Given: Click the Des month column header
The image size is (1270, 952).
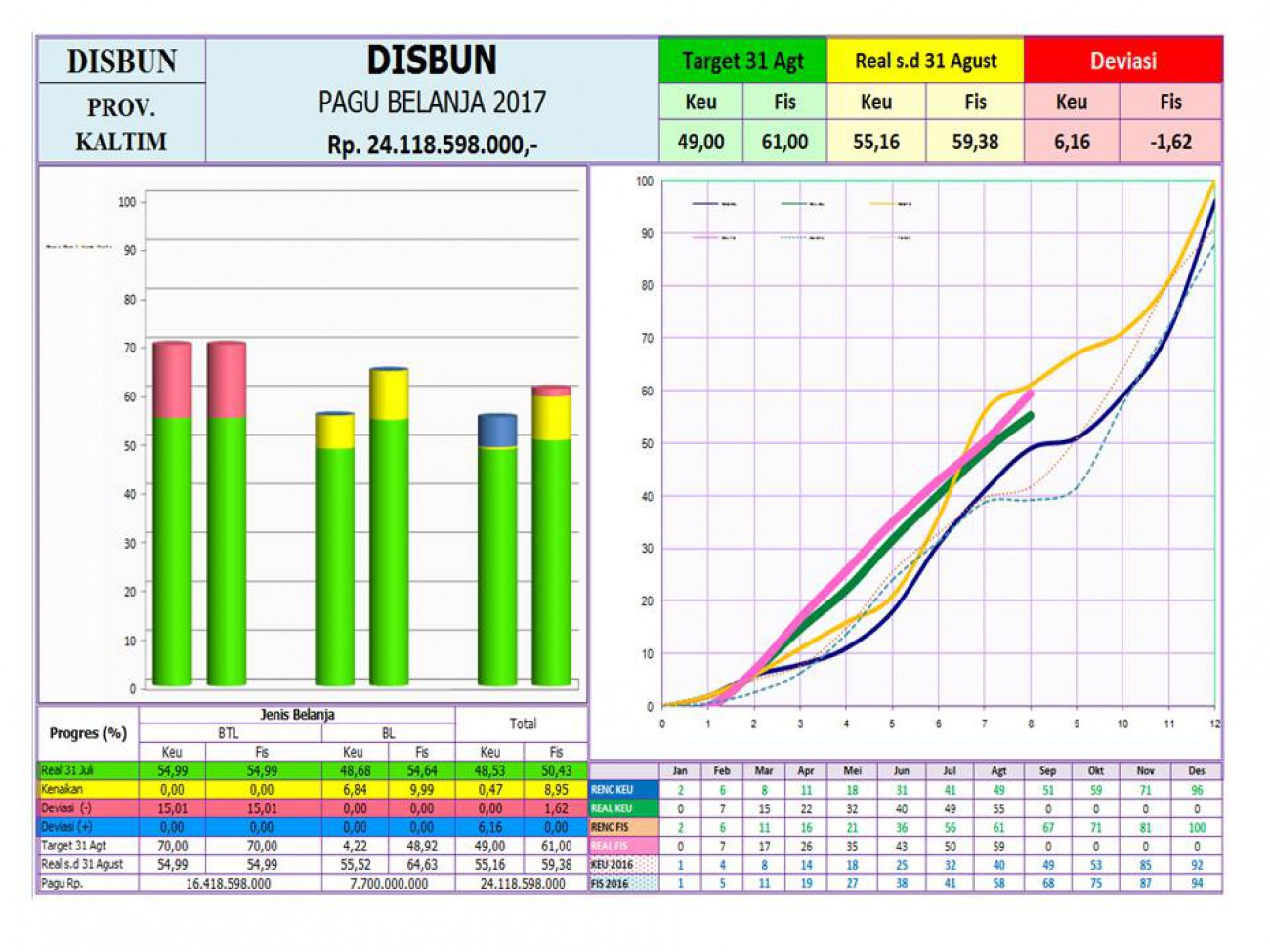Looking at the screenshot, I should coord(1196,771).
